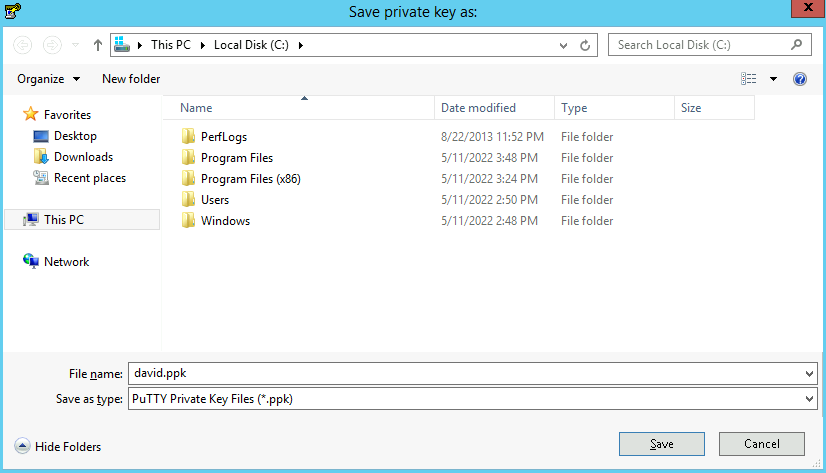Expand the File name history dropdown arrow
This screenshot has height=473, width=826.
[x=809, y=373]
